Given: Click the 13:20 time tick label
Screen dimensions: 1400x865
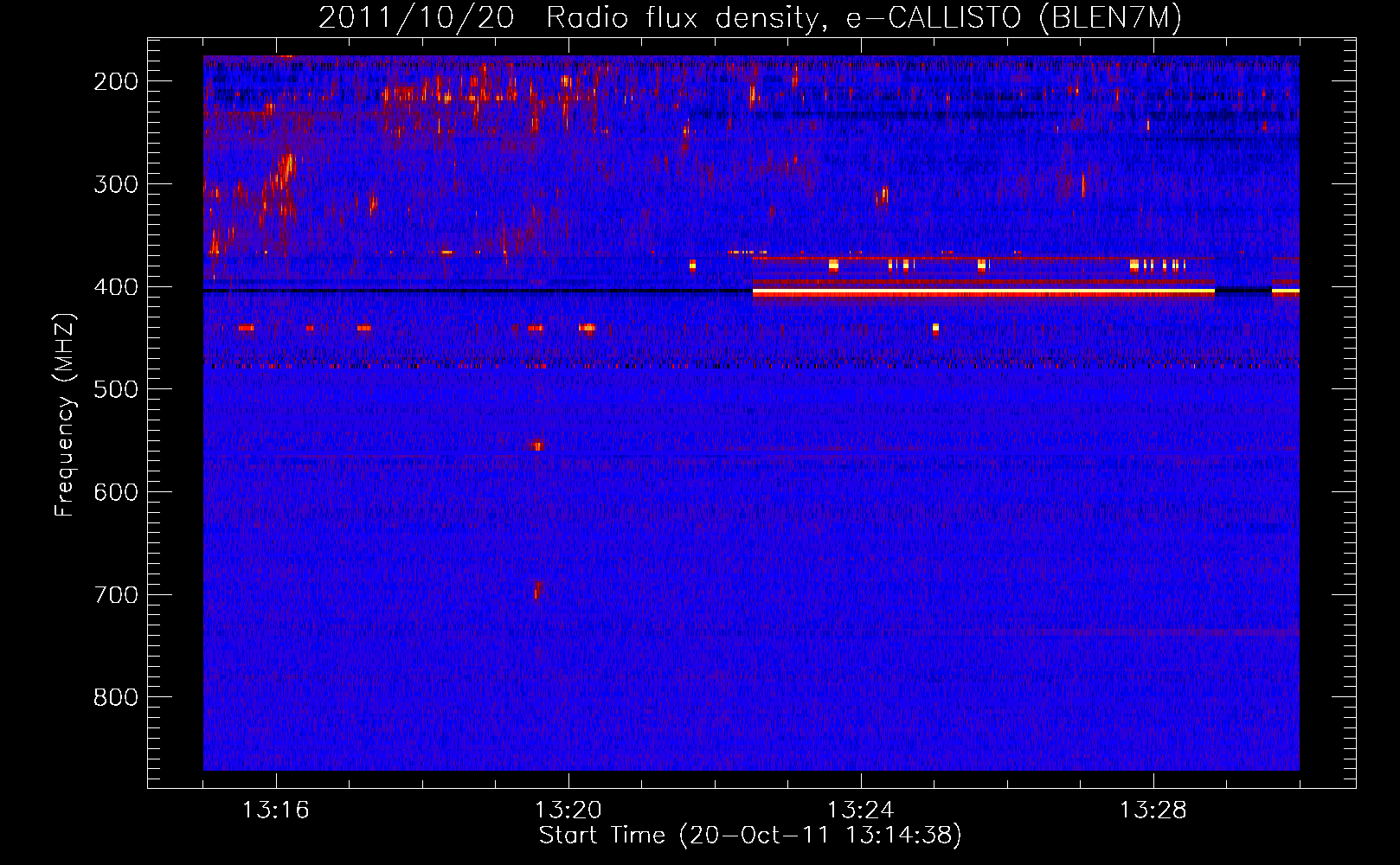Looking at the screenshot, I should click(x=568, y=811).
